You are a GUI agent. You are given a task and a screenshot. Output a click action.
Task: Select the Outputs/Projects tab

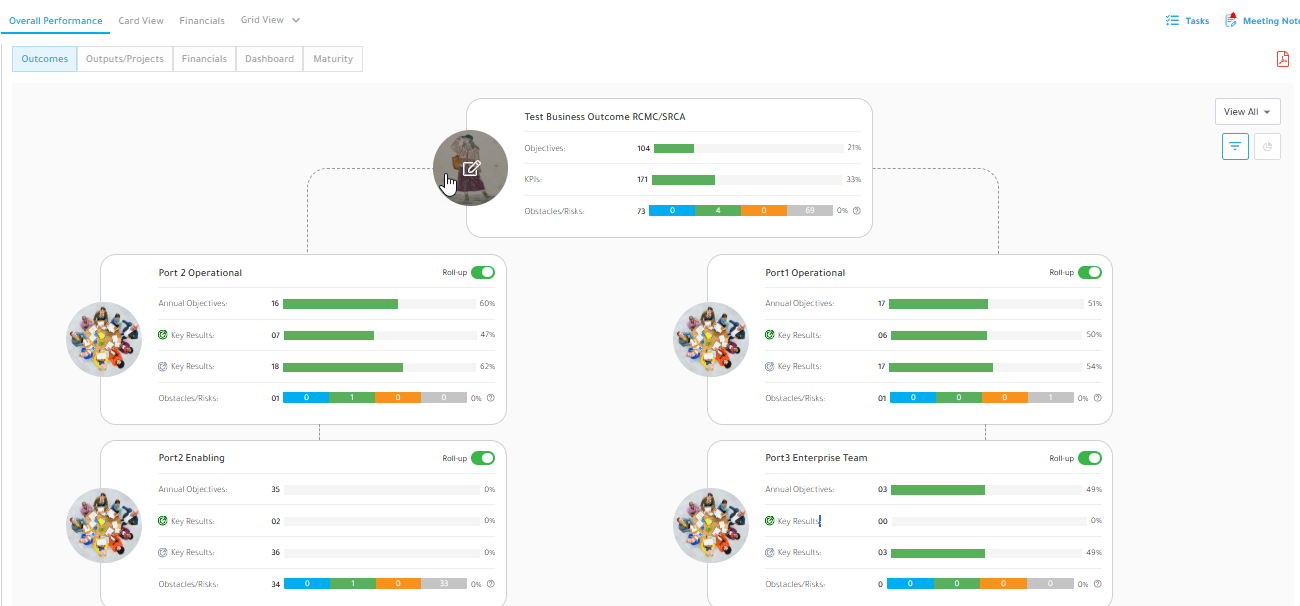tap(125, 59)
